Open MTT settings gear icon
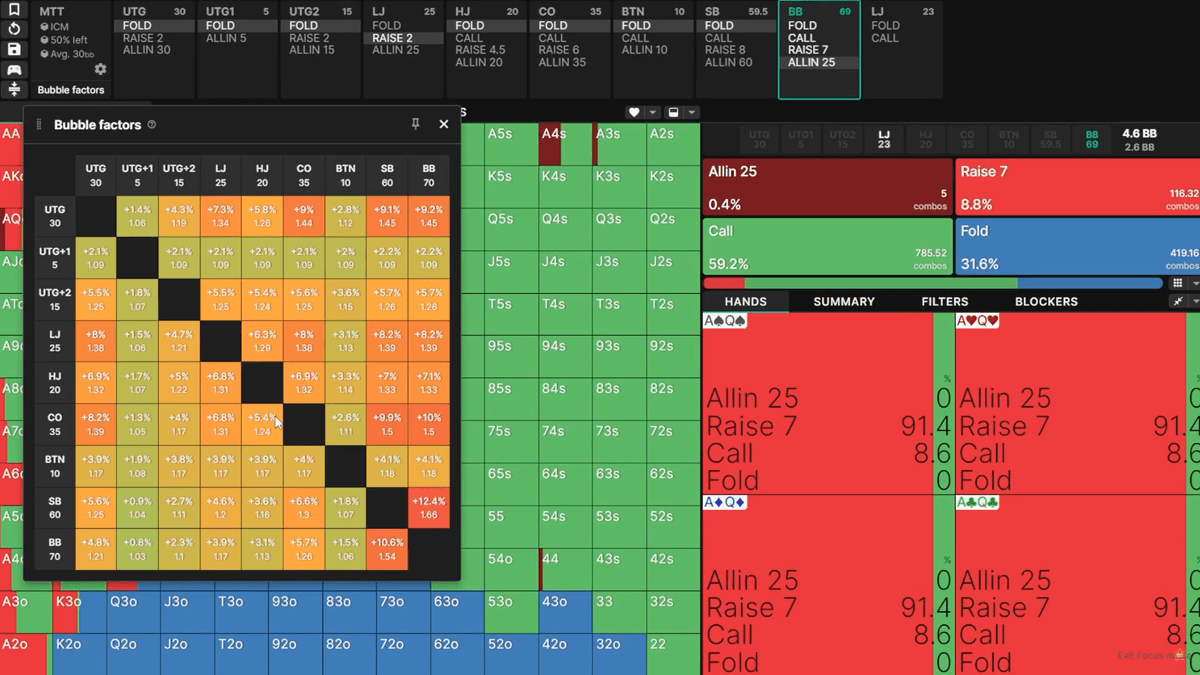Image resolution: width=1200 pixels, height=675 pixels. (100, 69)
